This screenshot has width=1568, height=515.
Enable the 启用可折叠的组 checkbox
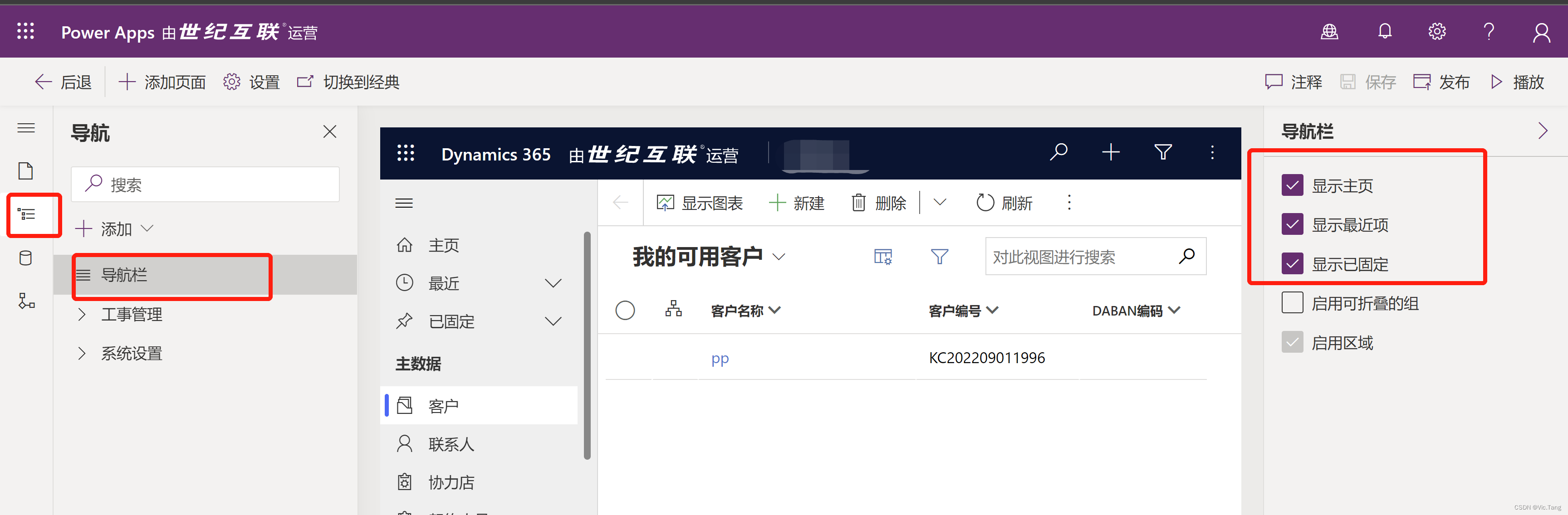click(x=1292, y=303)
